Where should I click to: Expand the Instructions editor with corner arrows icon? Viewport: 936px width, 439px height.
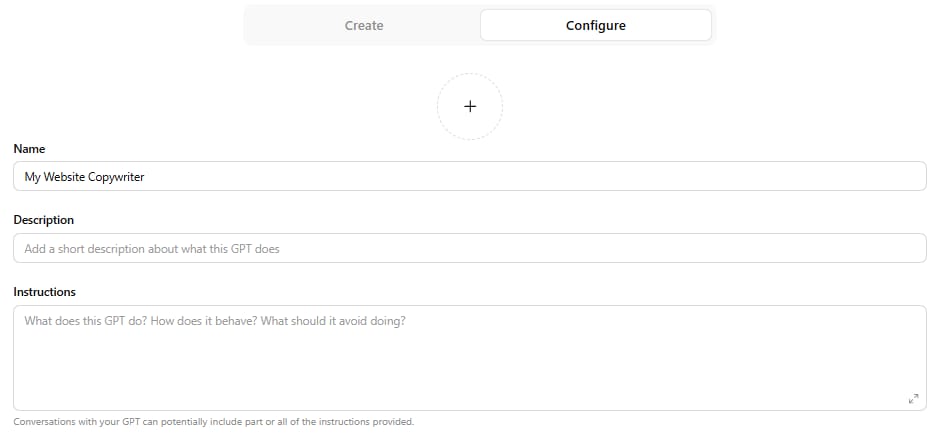point(913,398)
